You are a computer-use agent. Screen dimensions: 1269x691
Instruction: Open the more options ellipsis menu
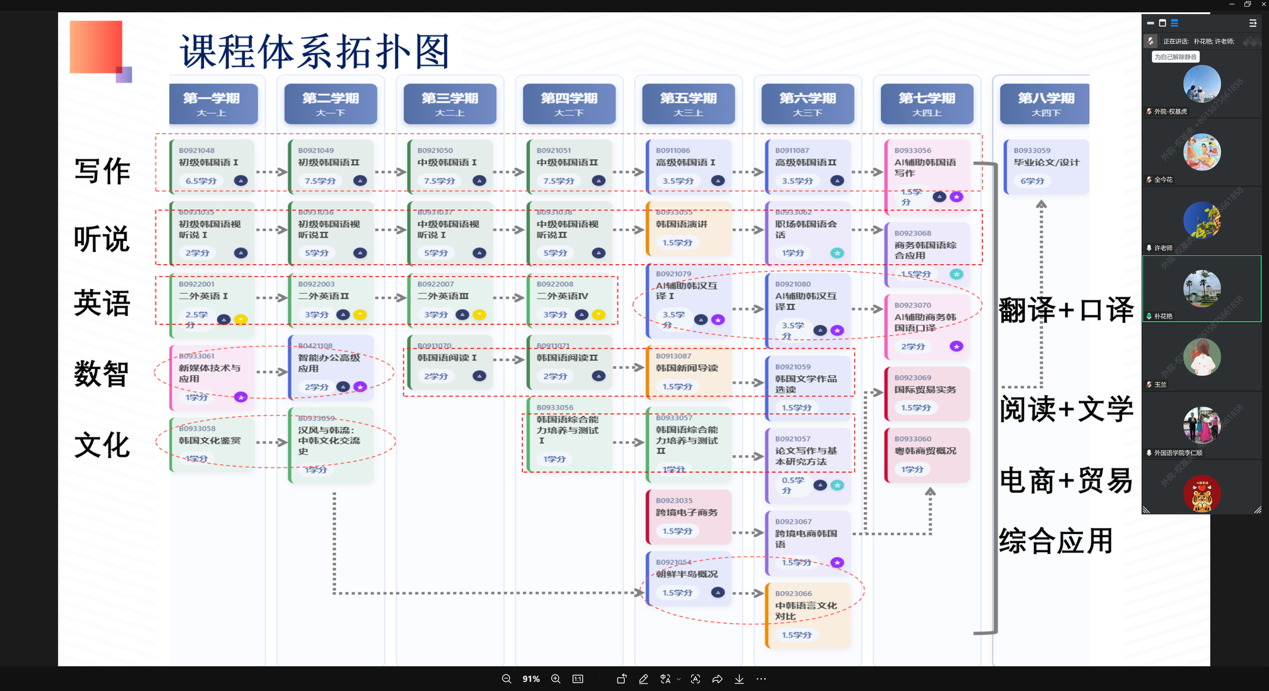point(761,679)
